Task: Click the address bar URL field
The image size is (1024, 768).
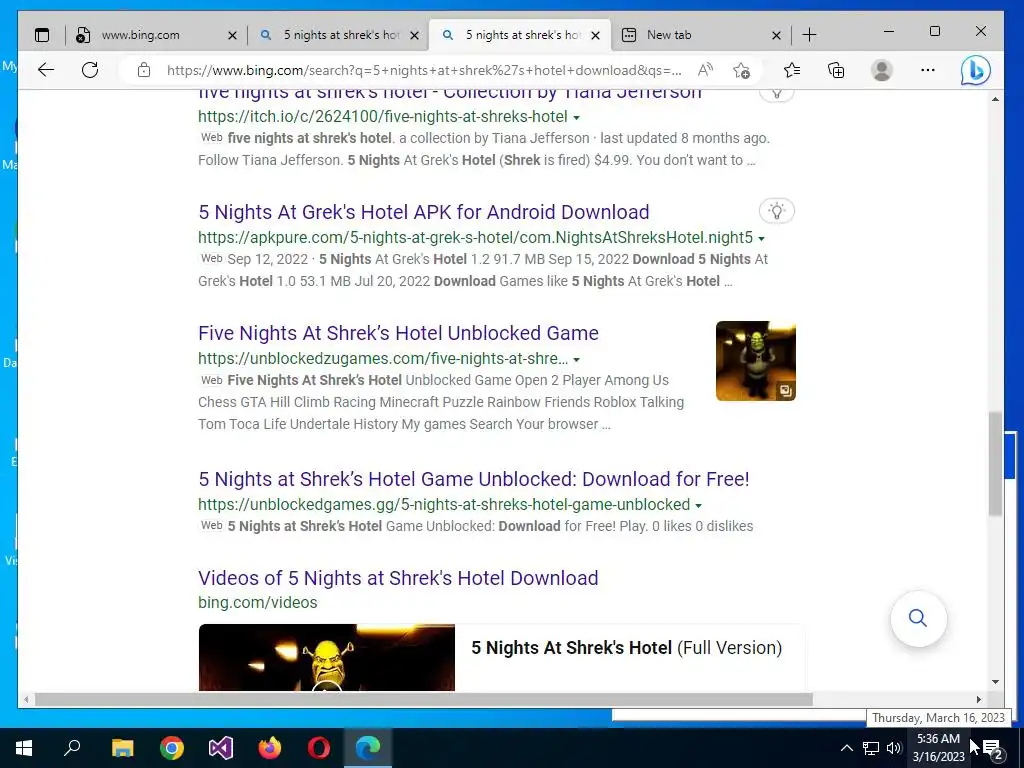Action: click(424, 70)
